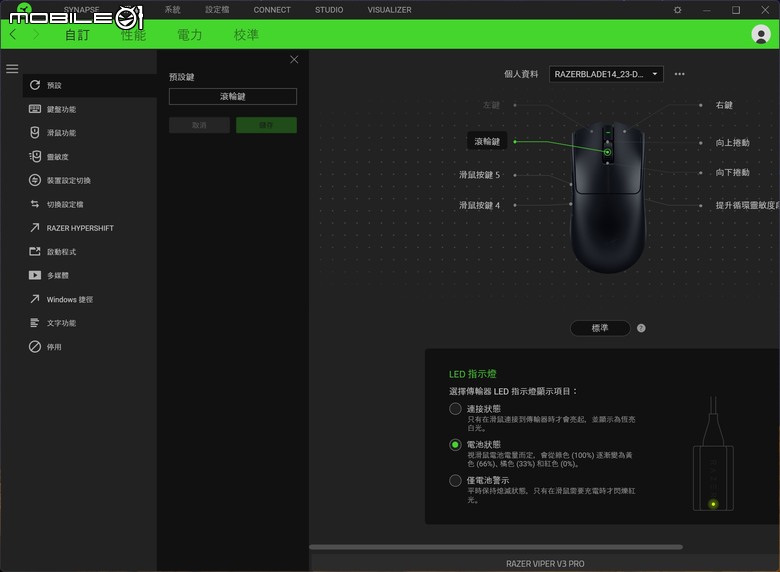Open settings gear in title bar
This screenshot has height=572, width=780.
coord(678,10)
